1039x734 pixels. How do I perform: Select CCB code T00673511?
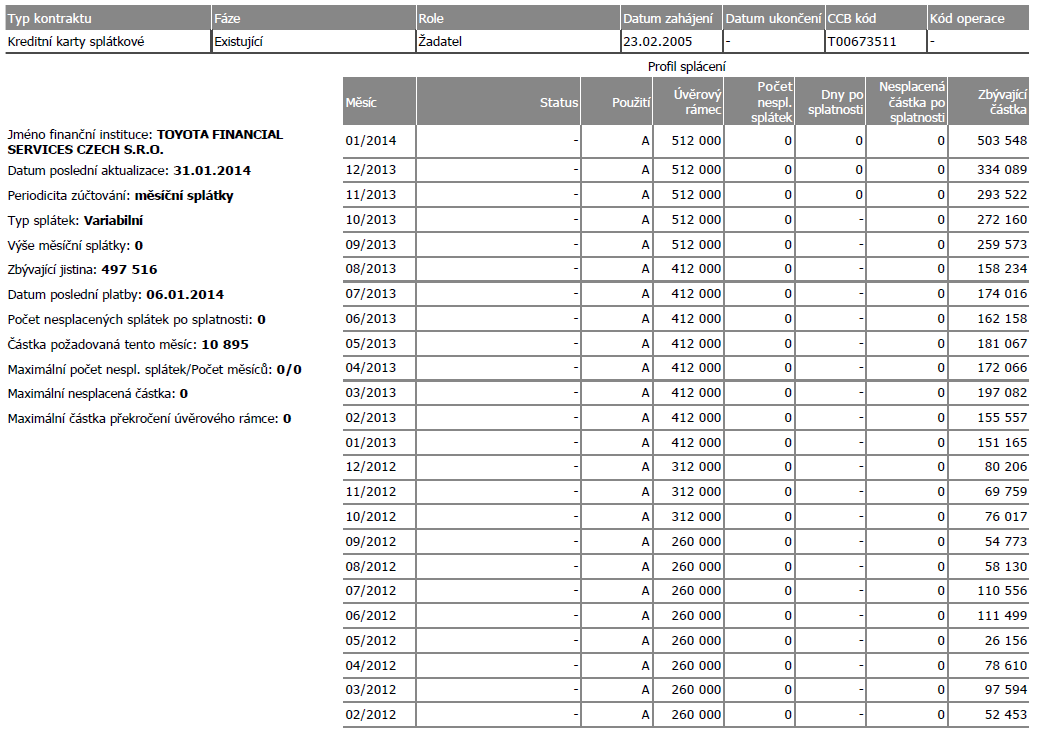point(876,42)
